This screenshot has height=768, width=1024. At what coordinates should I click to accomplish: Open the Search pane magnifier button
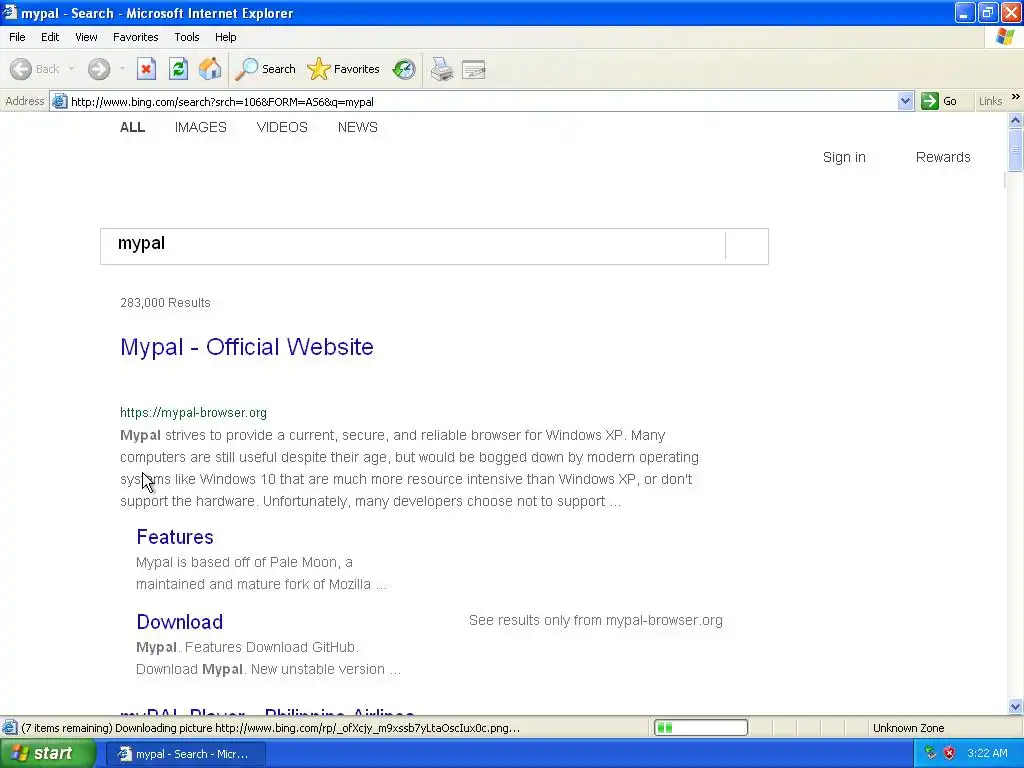tap(265, 69)
